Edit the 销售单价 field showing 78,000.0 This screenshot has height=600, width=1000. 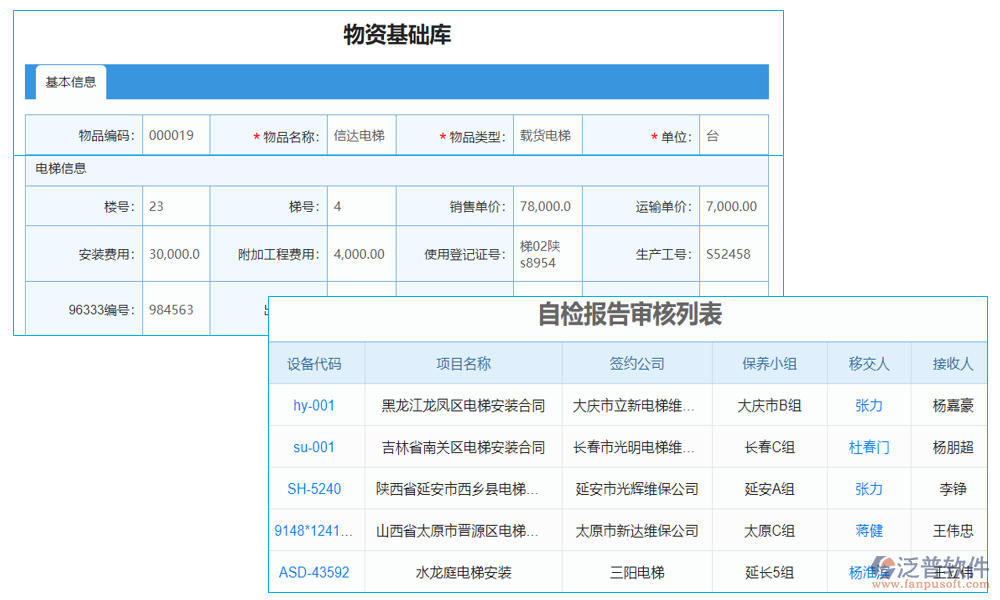547,205
